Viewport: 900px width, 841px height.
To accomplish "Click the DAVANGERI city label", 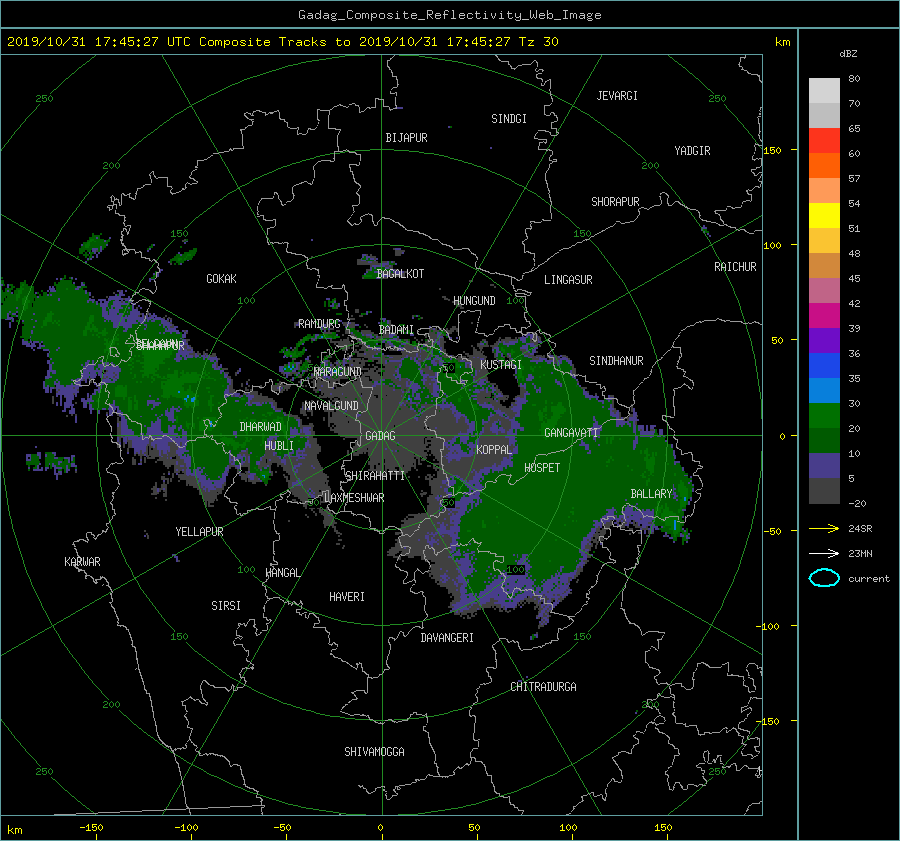I will 447,638.
